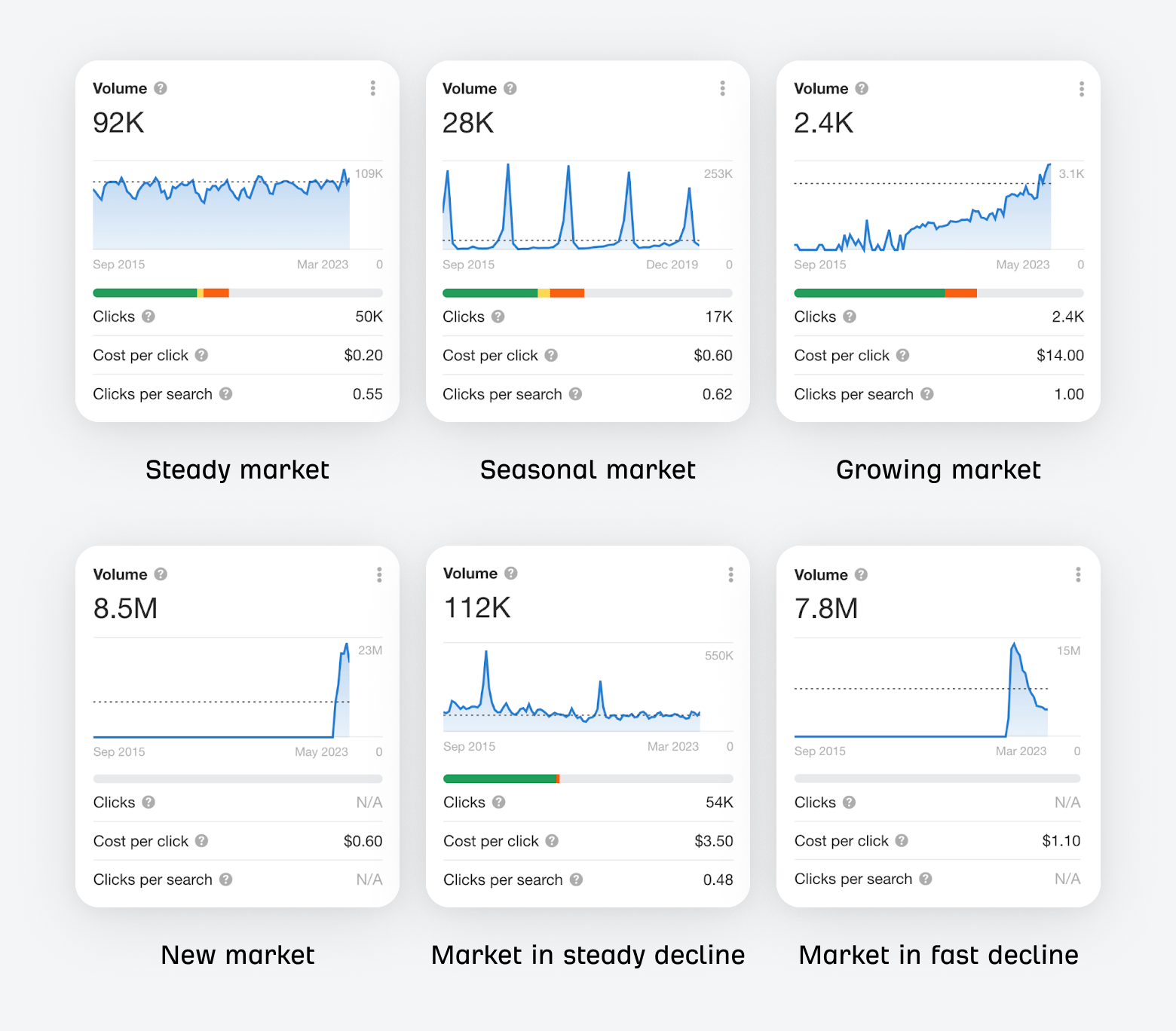
Task: Open the kebab menu on Growing market card
Action: click(x=1081, y=88)
